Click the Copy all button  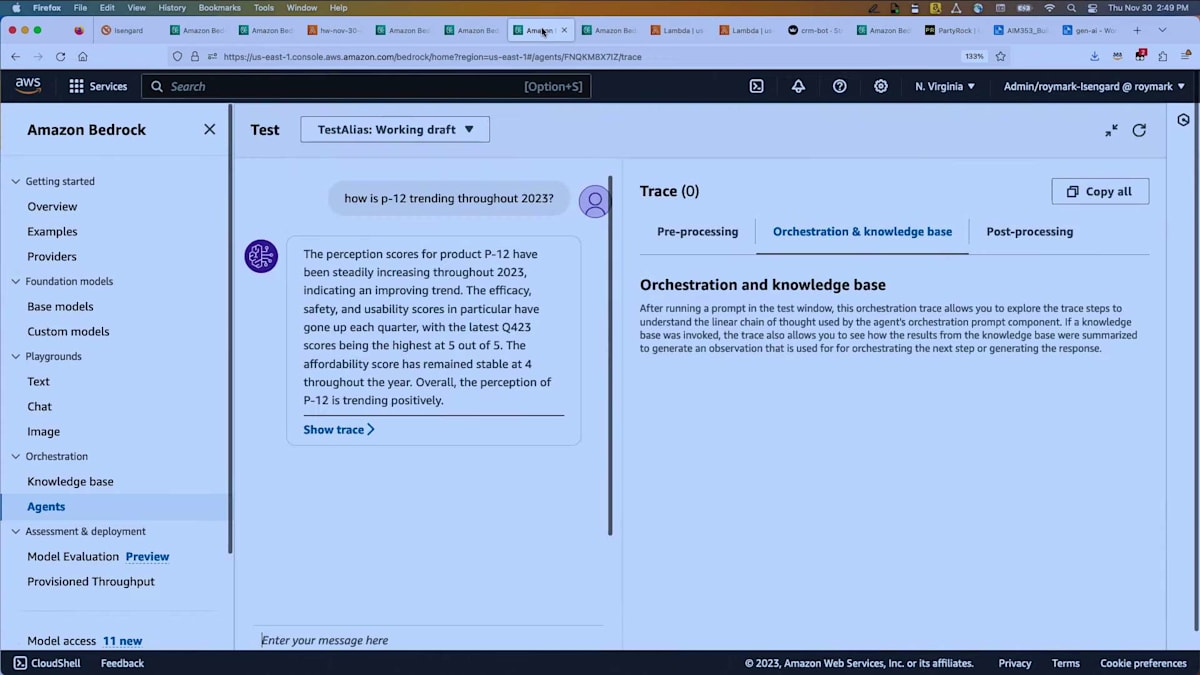(1100, 191)
